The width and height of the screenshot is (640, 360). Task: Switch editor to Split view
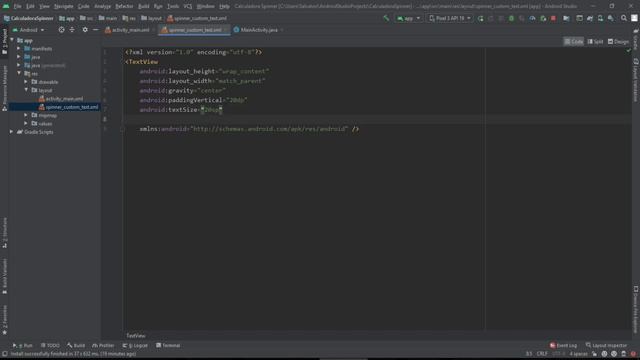596,42
